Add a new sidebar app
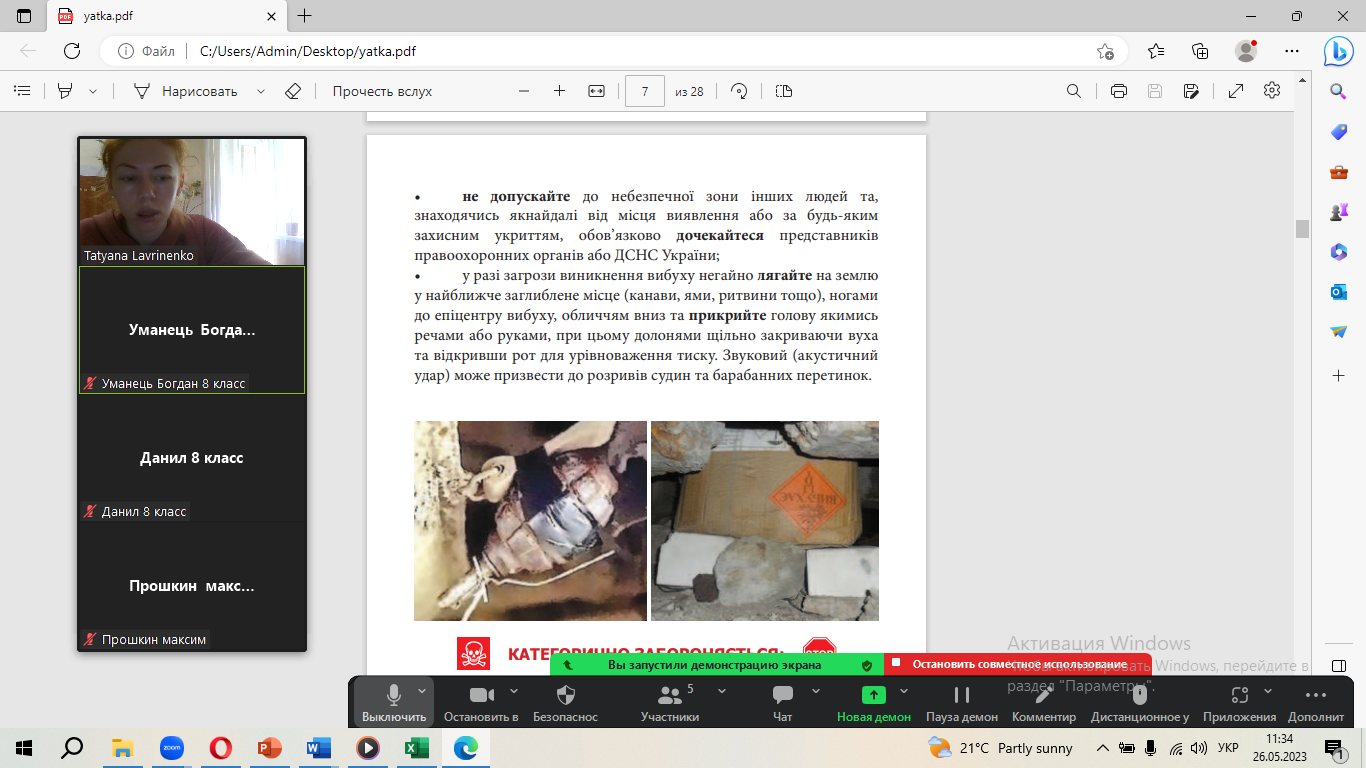This screenshot has height=768, width=1366. point(1339,375)
